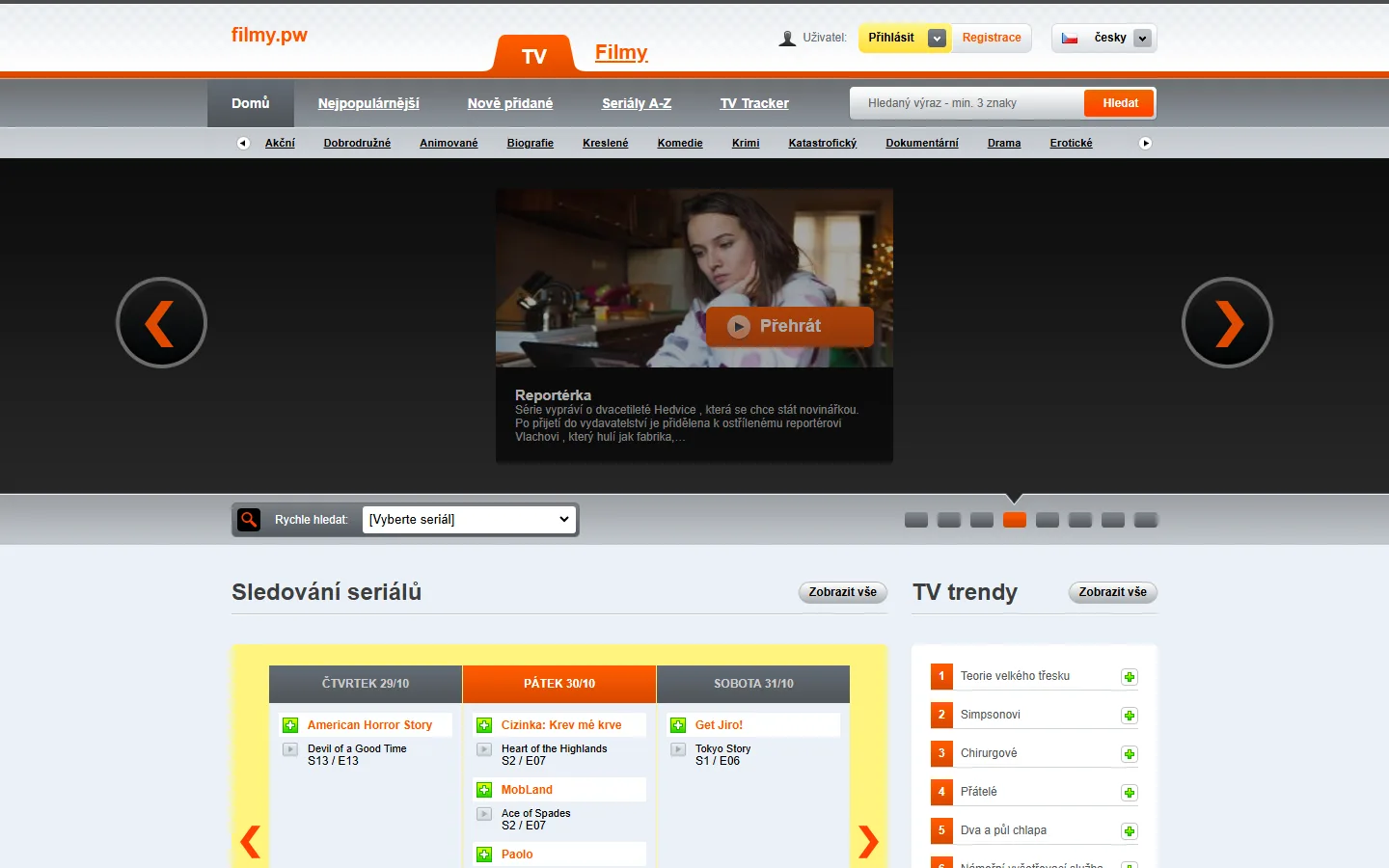Click the Registrace link
The image size is (1389, 868).
(x=992, y=39)
